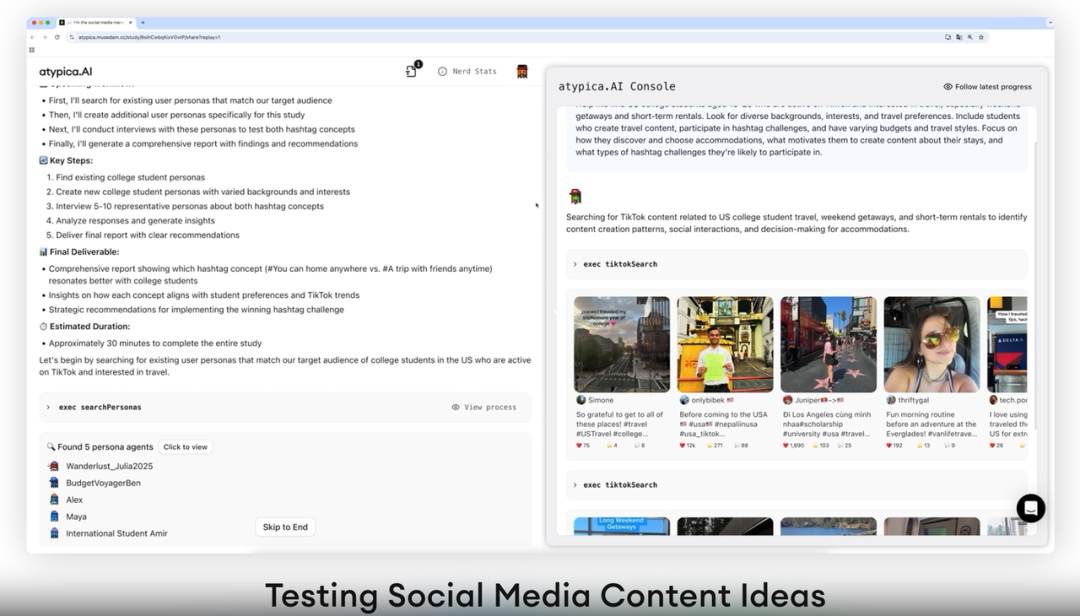Click the bookmark star icon in address bar
1080x616 pixels.
[x=982, y=37]
